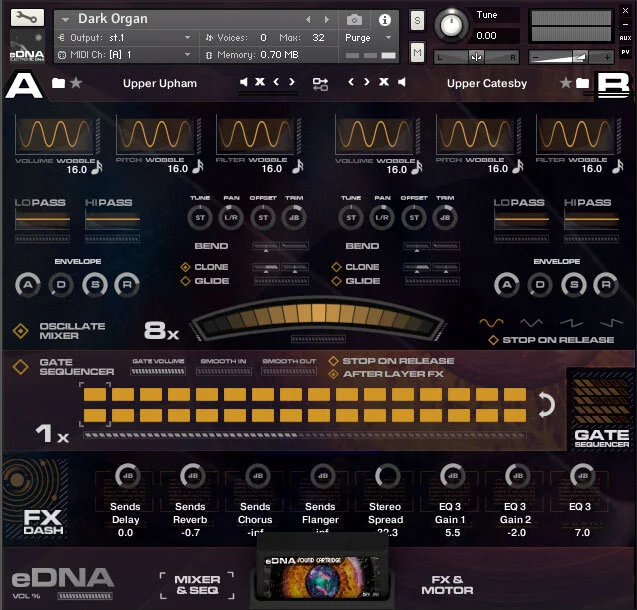Screen dimensions: 637x610
Task: Click the Tune knob
Action: coord(451,26)
